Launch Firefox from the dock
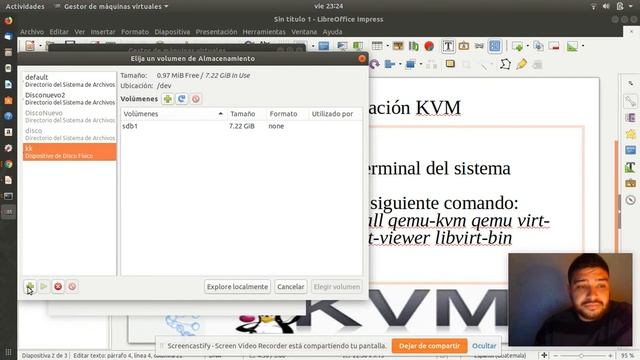 [x=8, y=20]
